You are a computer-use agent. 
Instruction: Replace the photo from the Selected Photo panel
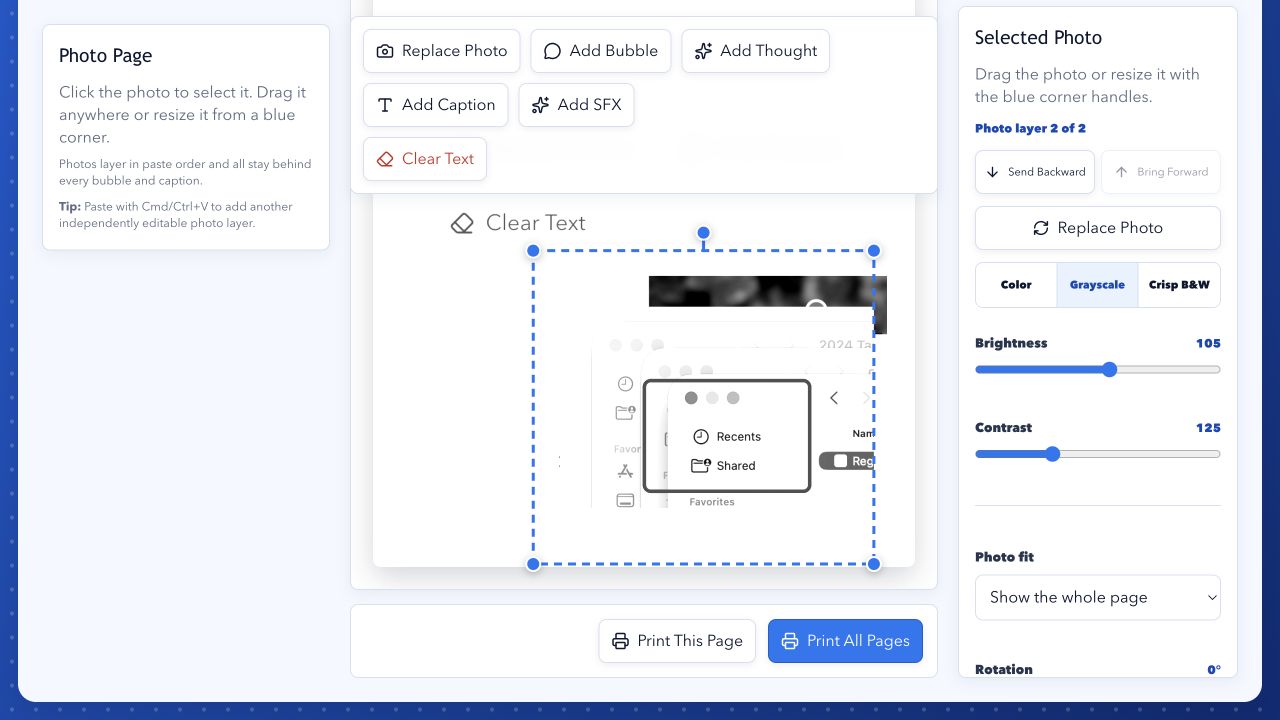coord(1098,228)
